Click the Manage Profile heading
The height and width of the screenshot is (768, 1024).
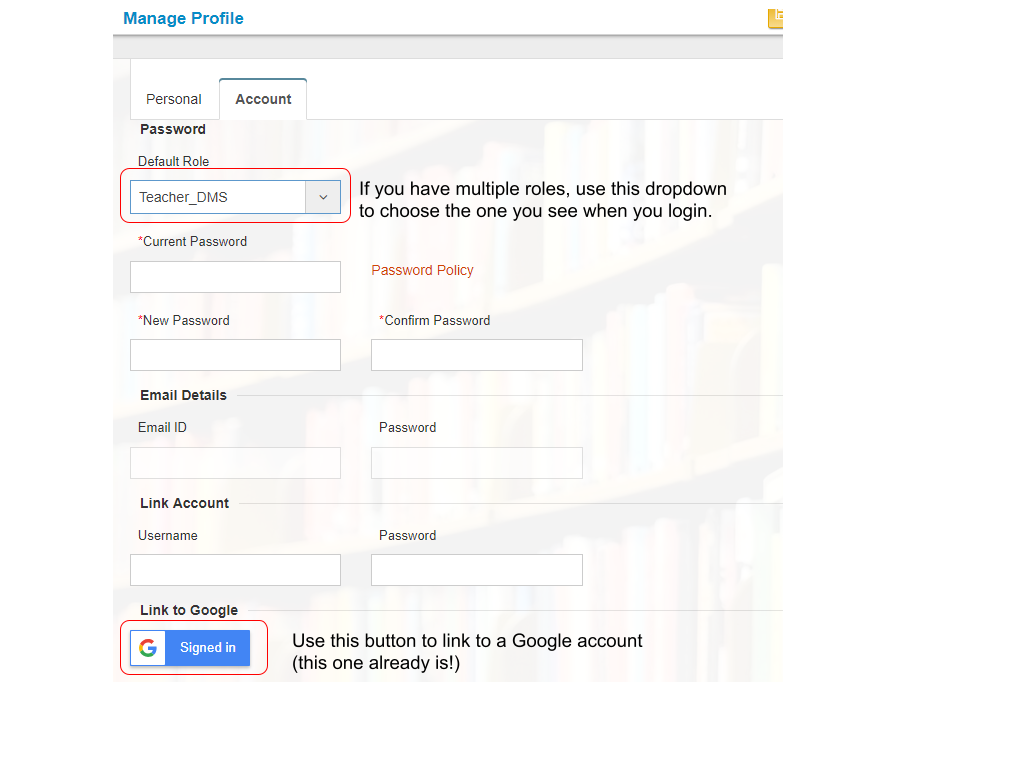point(184,18)
